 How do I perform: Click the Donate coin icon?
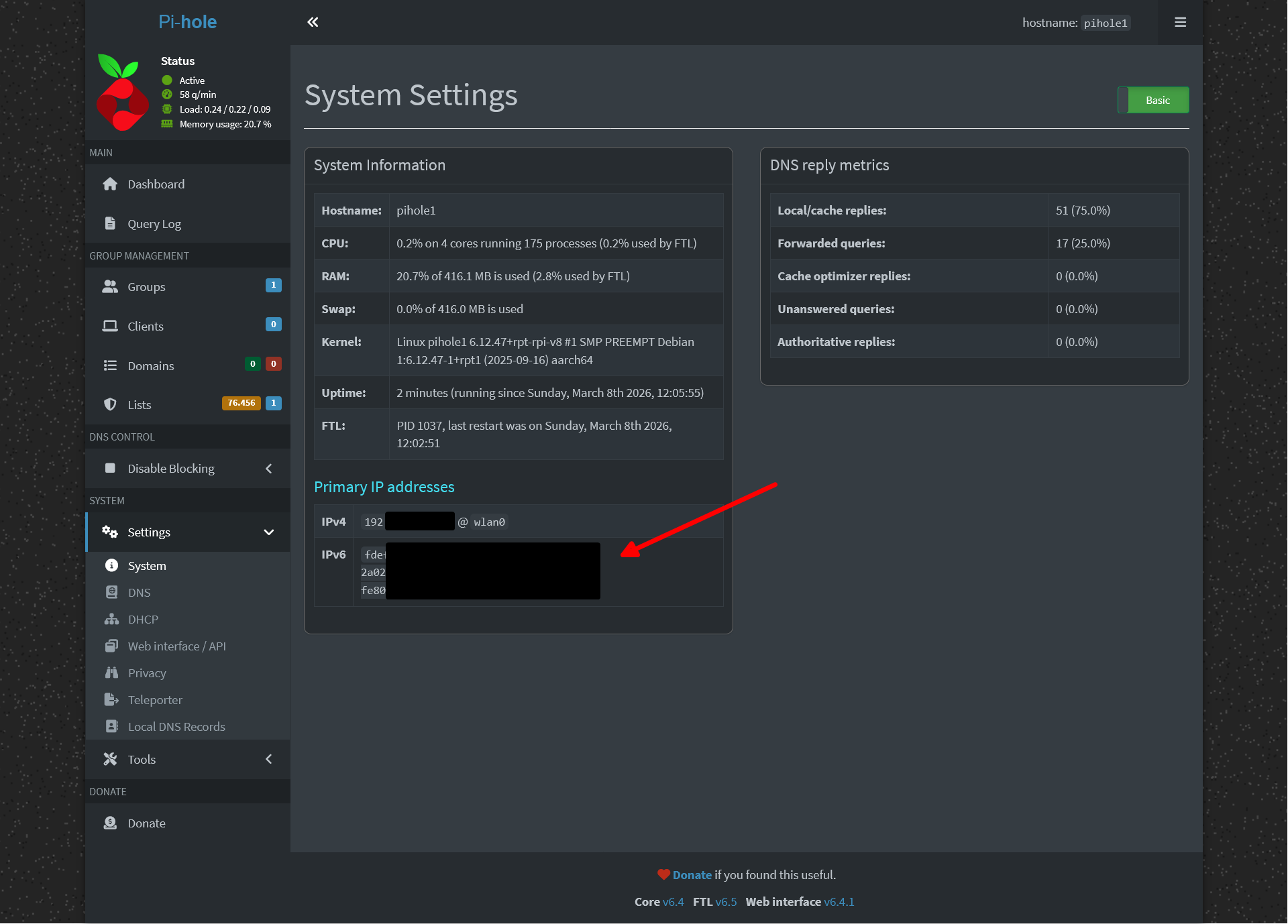[110, 823]
